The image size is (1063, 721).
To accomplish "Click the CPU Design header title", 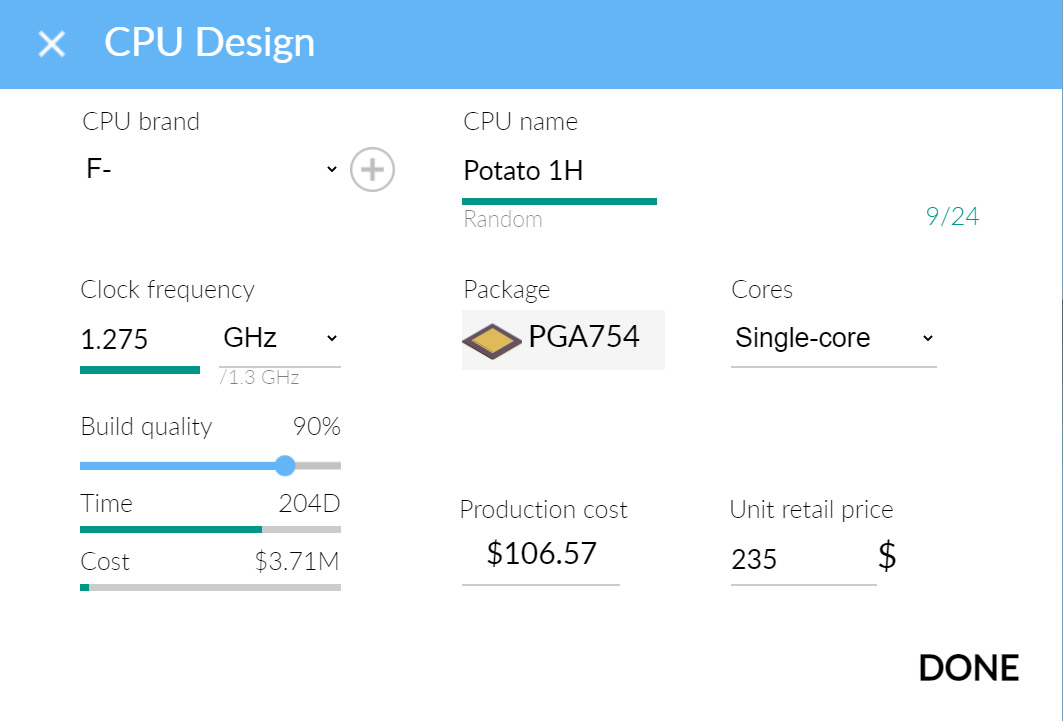I will [x=209, y=43].
